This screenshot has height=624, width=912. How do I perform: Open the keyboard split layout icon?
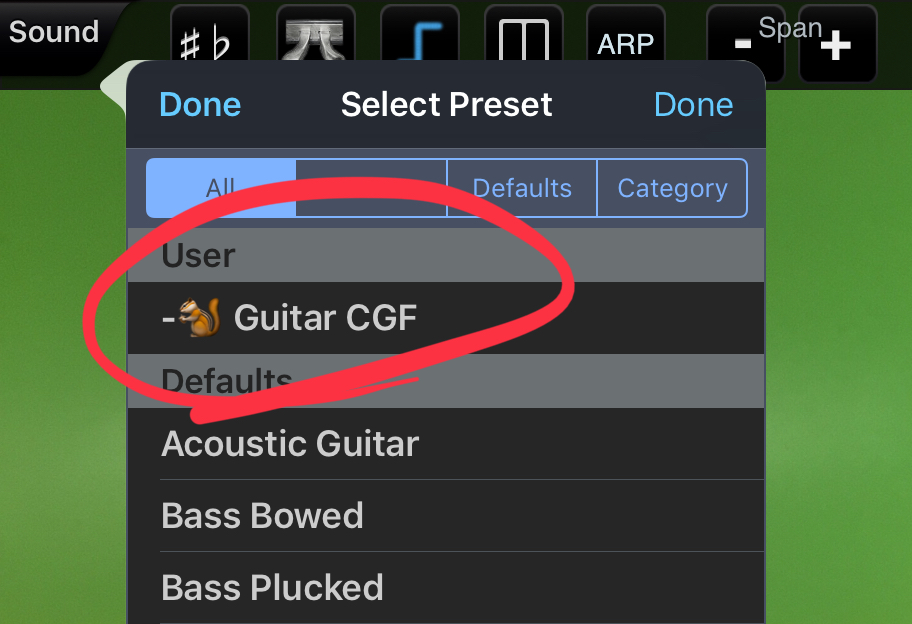523,36
